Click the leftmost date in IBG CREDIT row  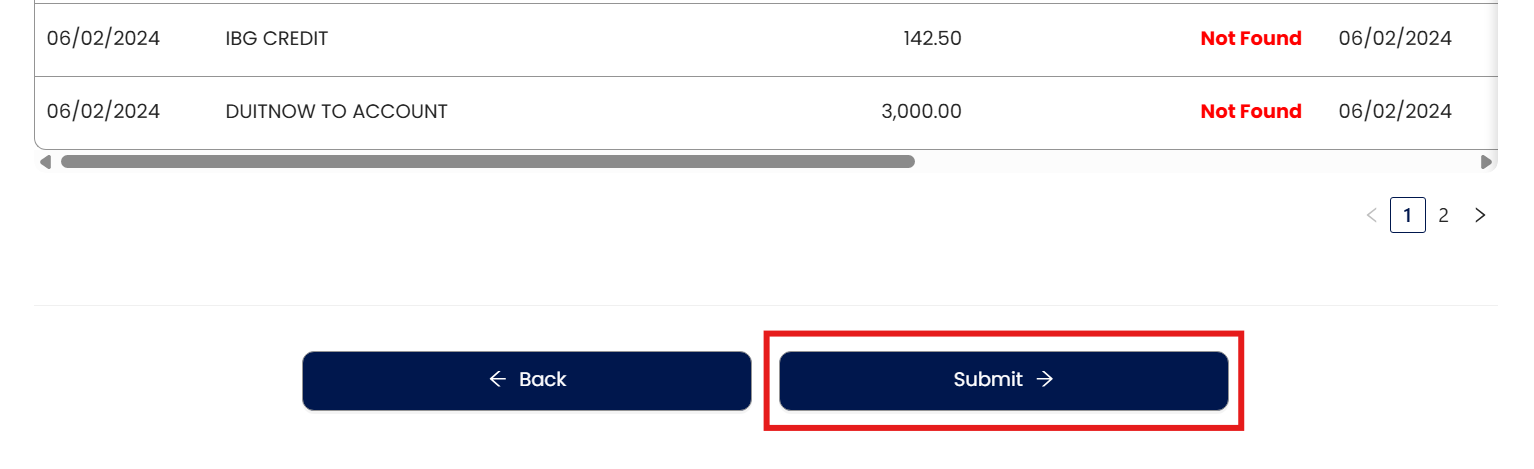103,39
